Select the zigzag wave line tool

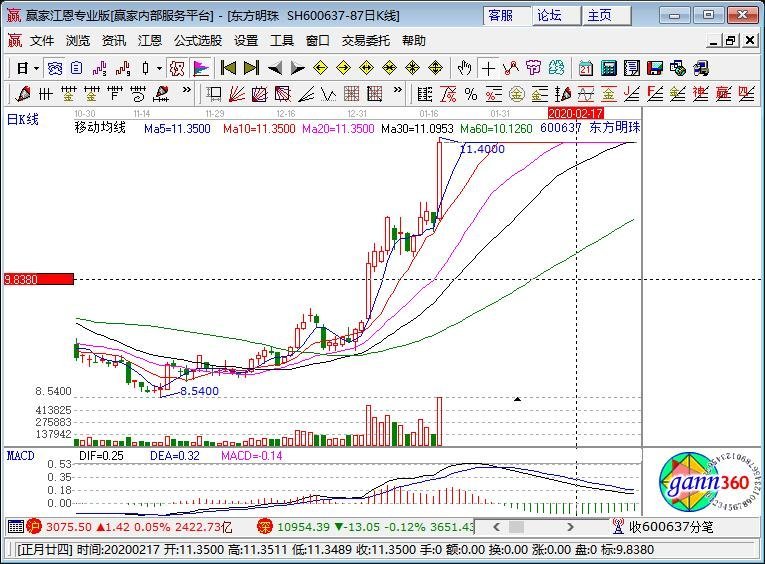tap(329, 93)
